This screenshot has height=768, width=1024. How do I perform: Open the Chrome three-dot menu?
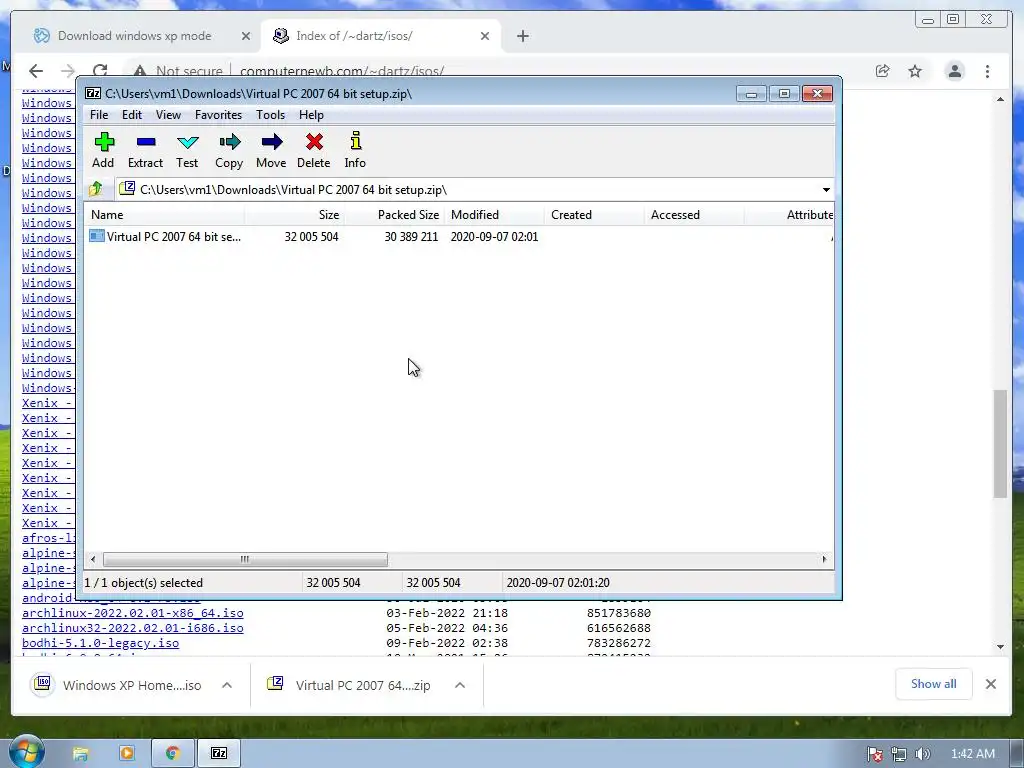coord(987,71)
